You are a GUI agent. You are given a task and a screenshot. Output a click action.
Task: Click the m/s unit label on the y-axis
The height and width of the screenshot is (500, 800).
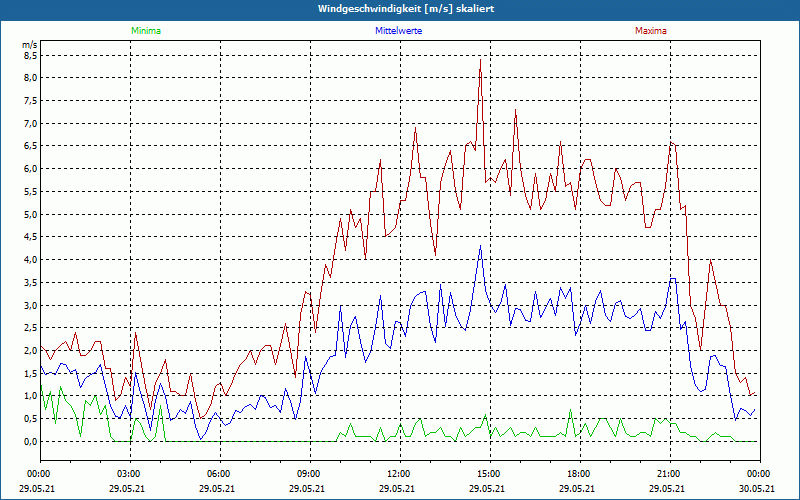[28, 45]
